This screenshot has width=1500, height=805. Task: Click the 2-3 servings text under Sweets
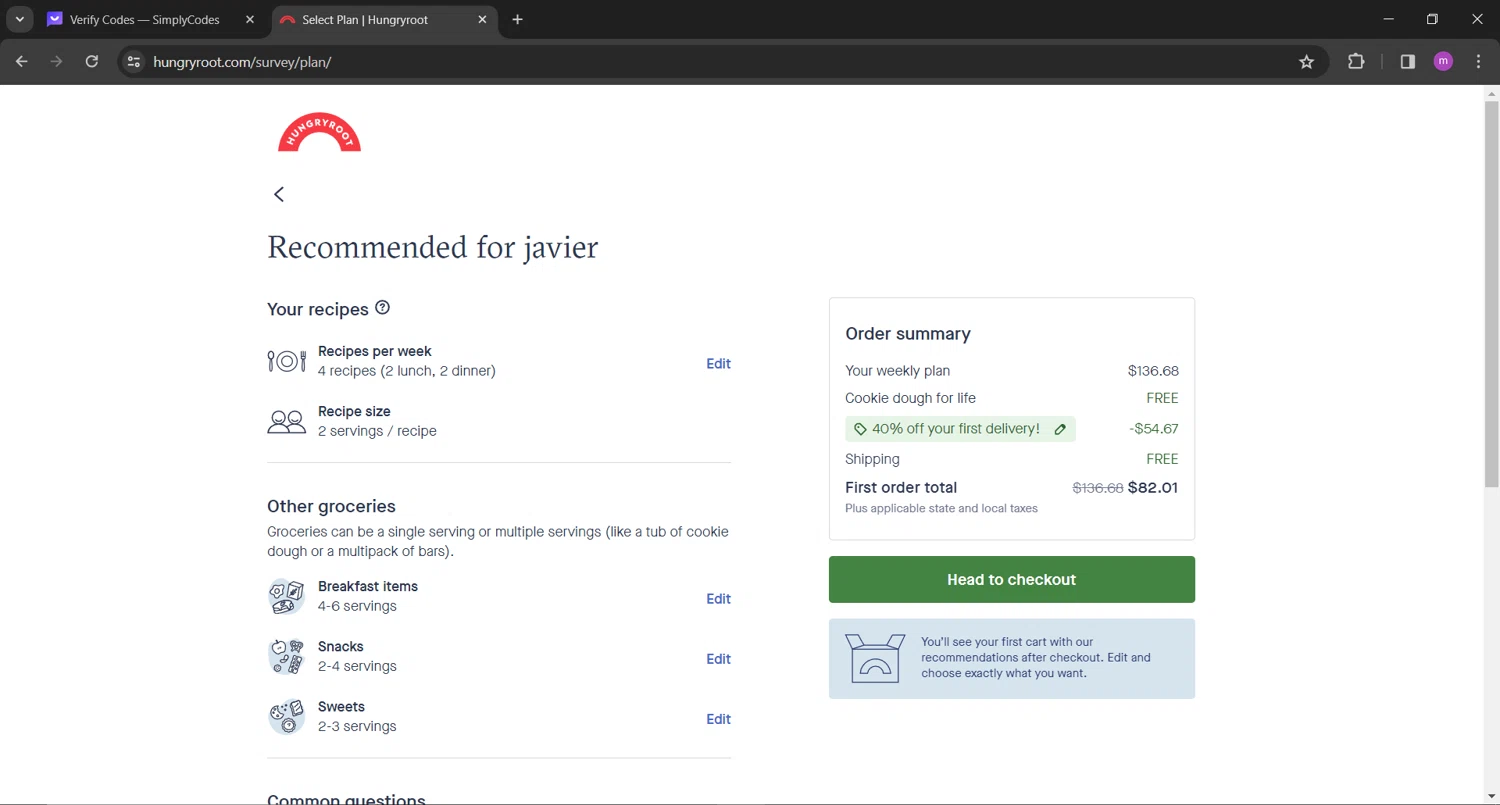[x=357, y=726]
